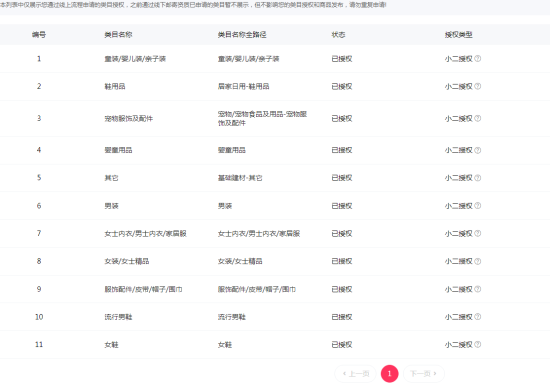The height and width of the screenshot is (390, 550).
Task: Click 服饰配件/皮带/帽子/围巾 in the full path column
Action: (257, 289)
